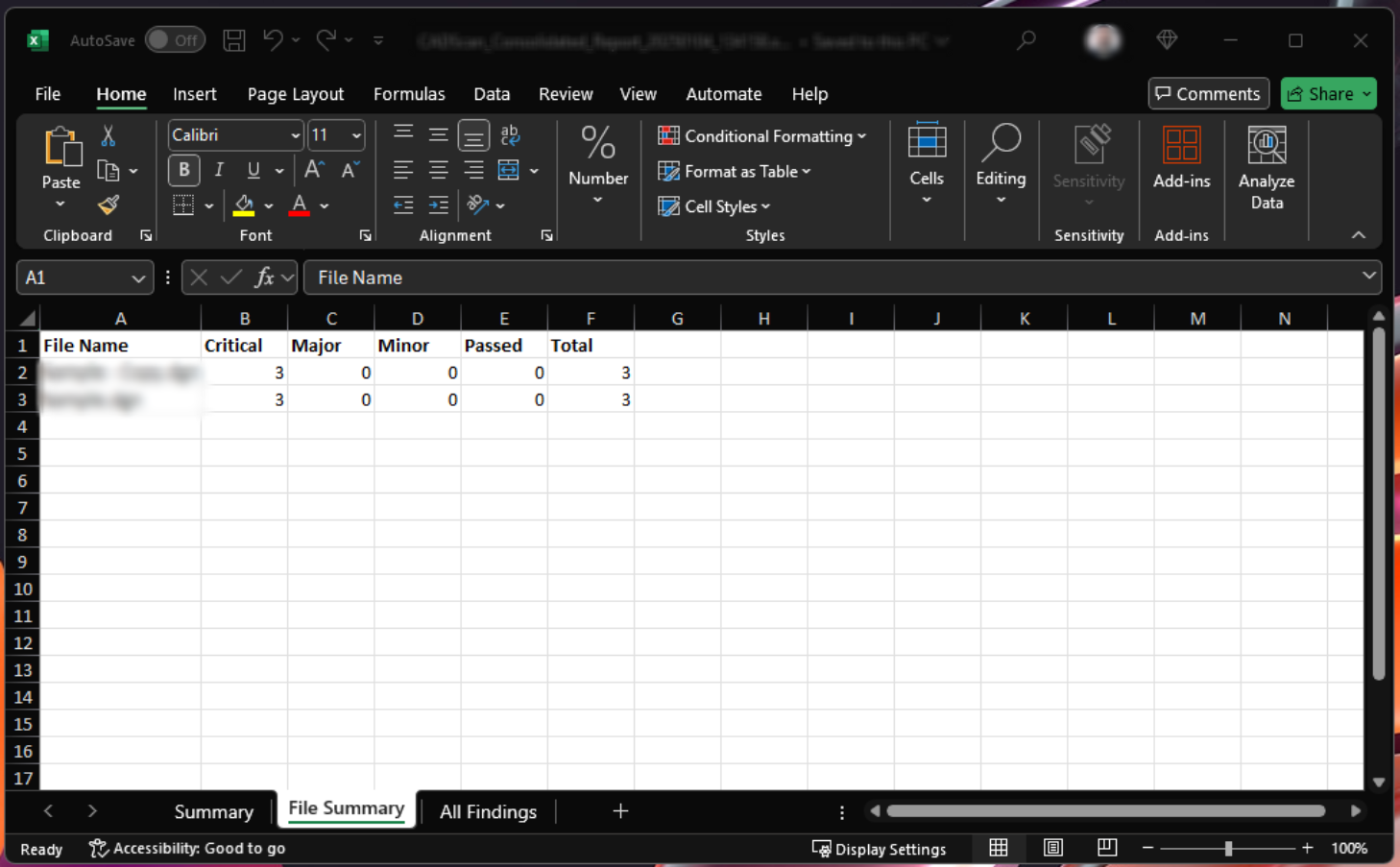The height and width of the screenshot is (867, 1400).
Task: Switch to the All Findings sheet tab
Action: coord(488,811)
